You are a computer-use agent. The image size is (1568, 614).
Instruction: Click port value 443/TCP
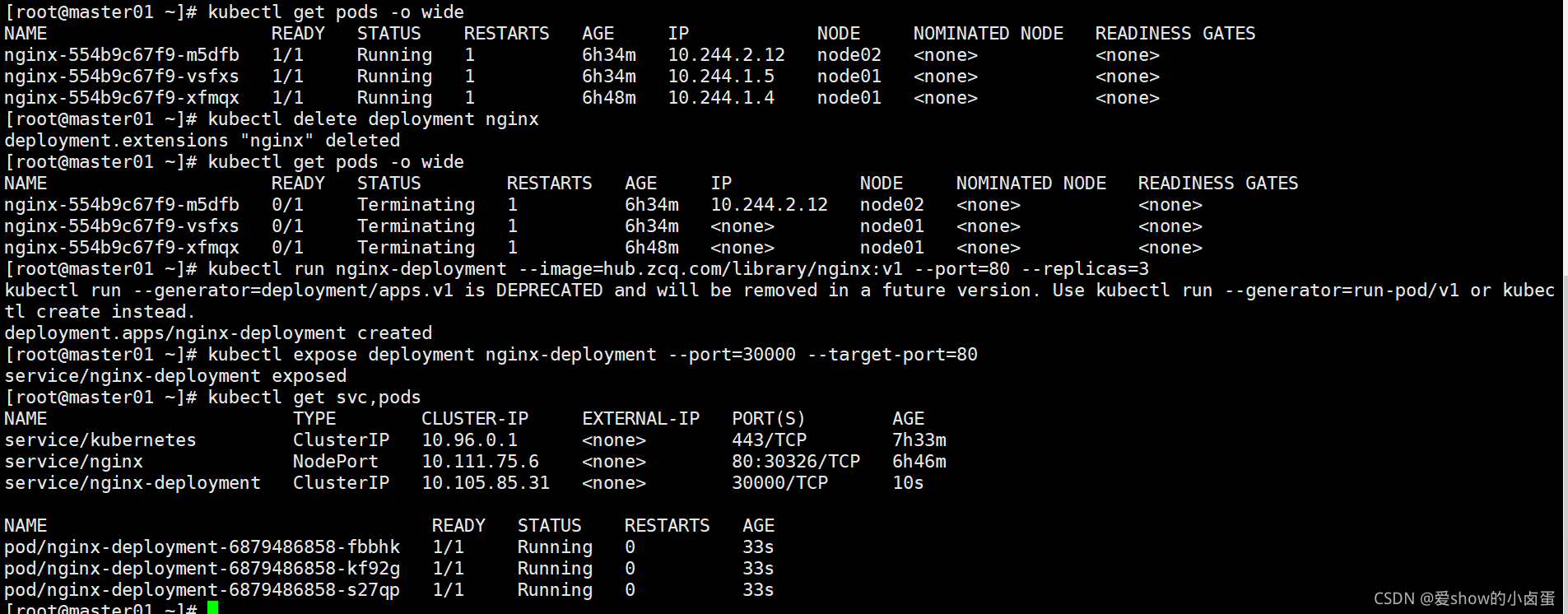[770, 440]
